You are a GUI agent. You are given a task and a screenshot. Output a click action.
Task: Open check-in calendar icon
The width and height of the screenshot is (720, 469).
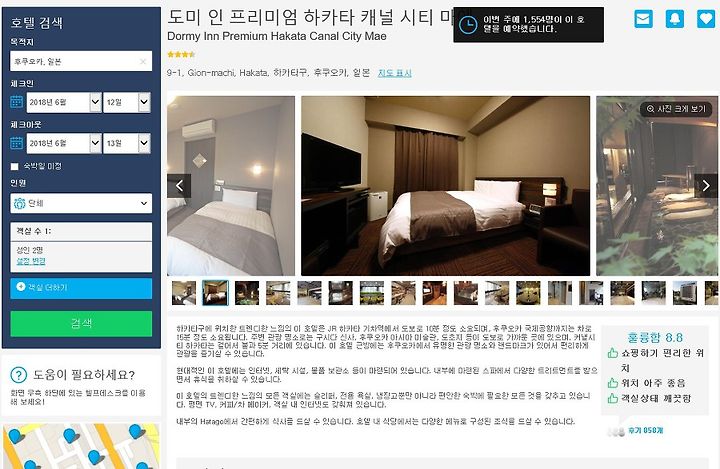click(x=17, y=102)
